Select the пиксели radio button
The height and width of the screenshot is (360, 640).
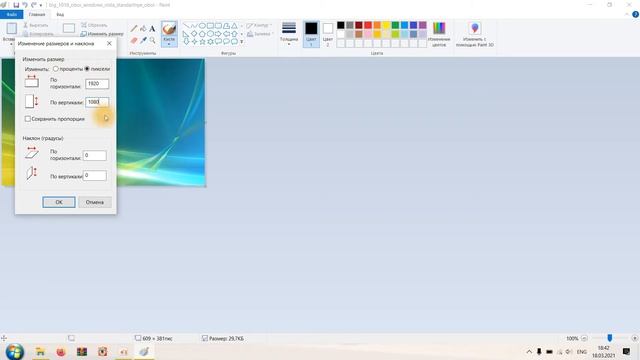click(87, 69)
